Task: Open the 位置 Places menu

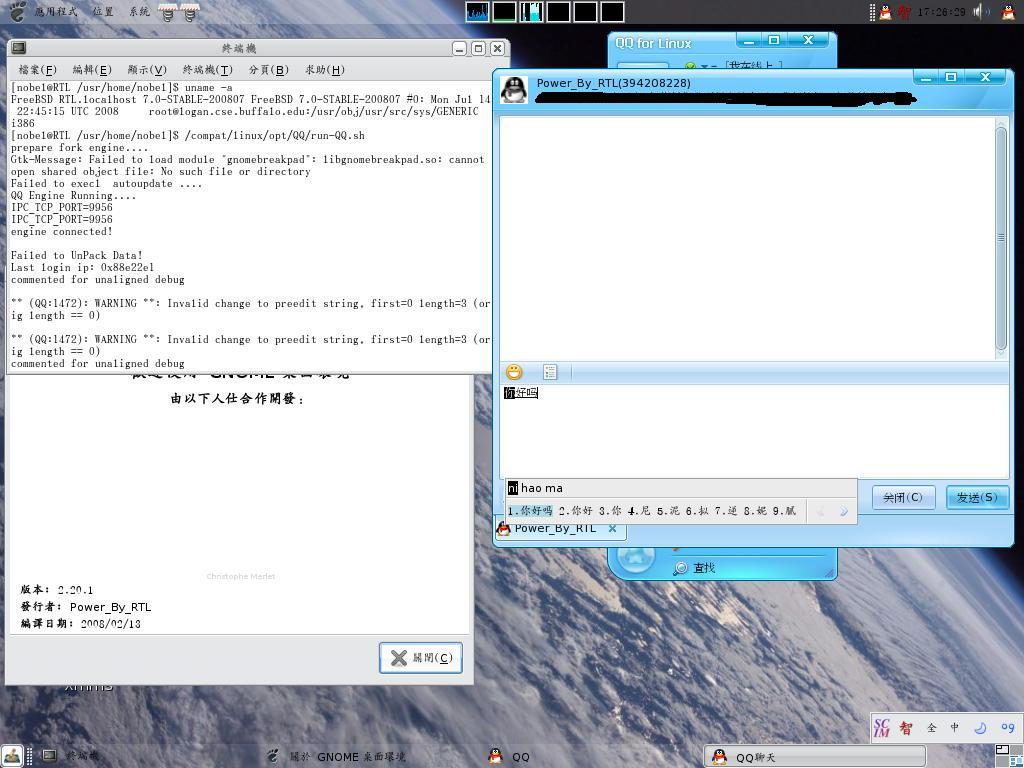Action: click(x=103, y=12)
